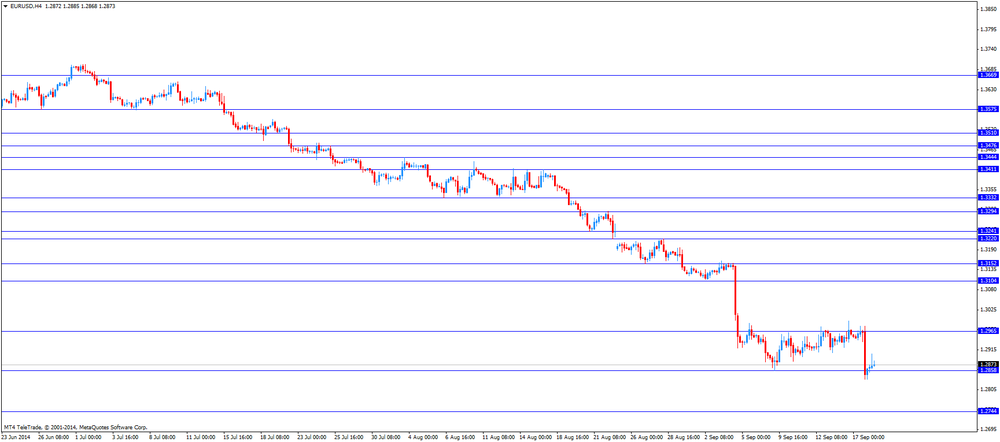Image resolution: width=1000 pixels, height=442 pixels.
Task: Click the 1.3740 price scale value
Action: [989, 49]
